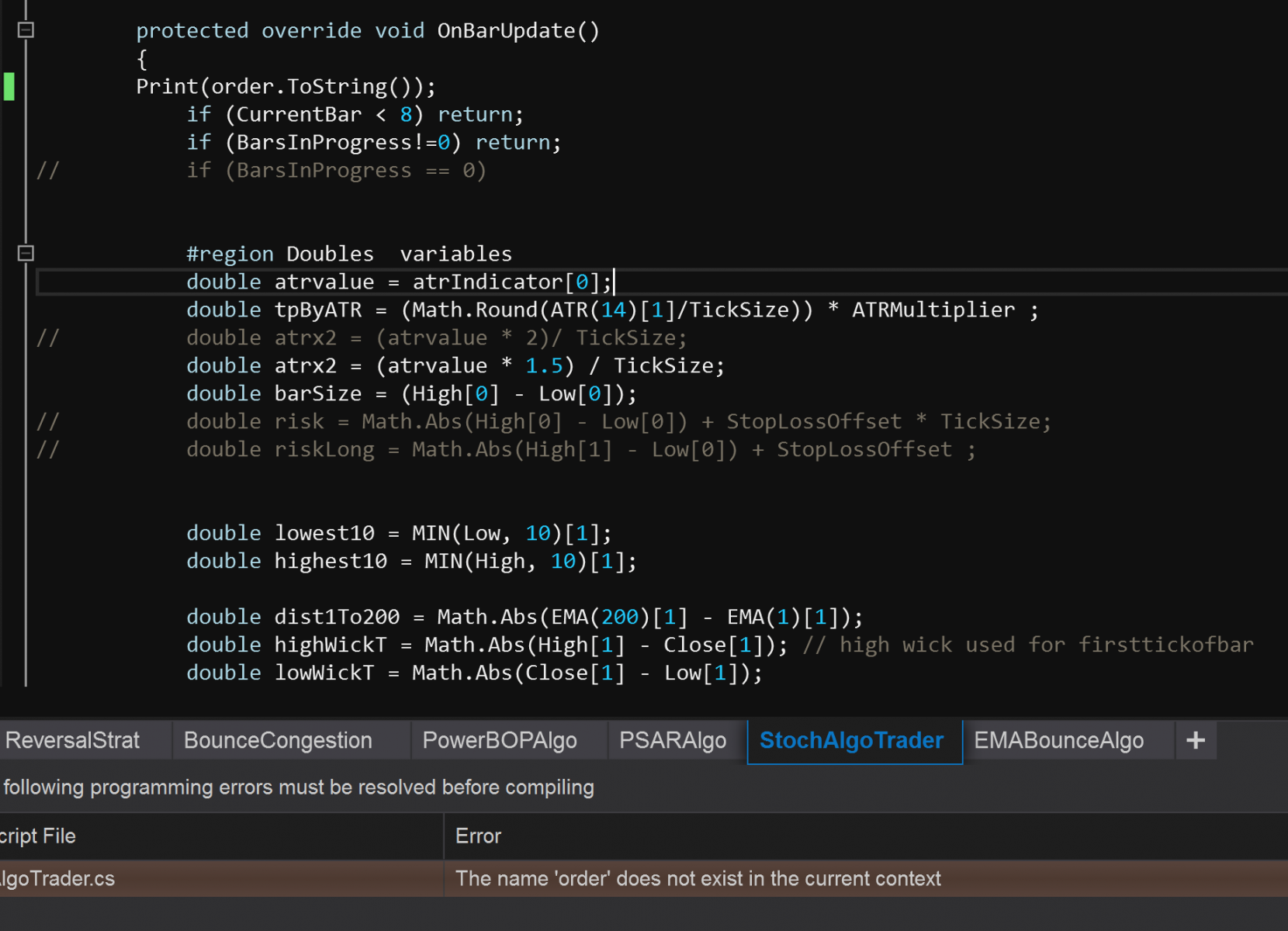The image size is (1288, 931).
Task: Click the active StochAlgoTrader tab
Action: [x=851, y=740]
